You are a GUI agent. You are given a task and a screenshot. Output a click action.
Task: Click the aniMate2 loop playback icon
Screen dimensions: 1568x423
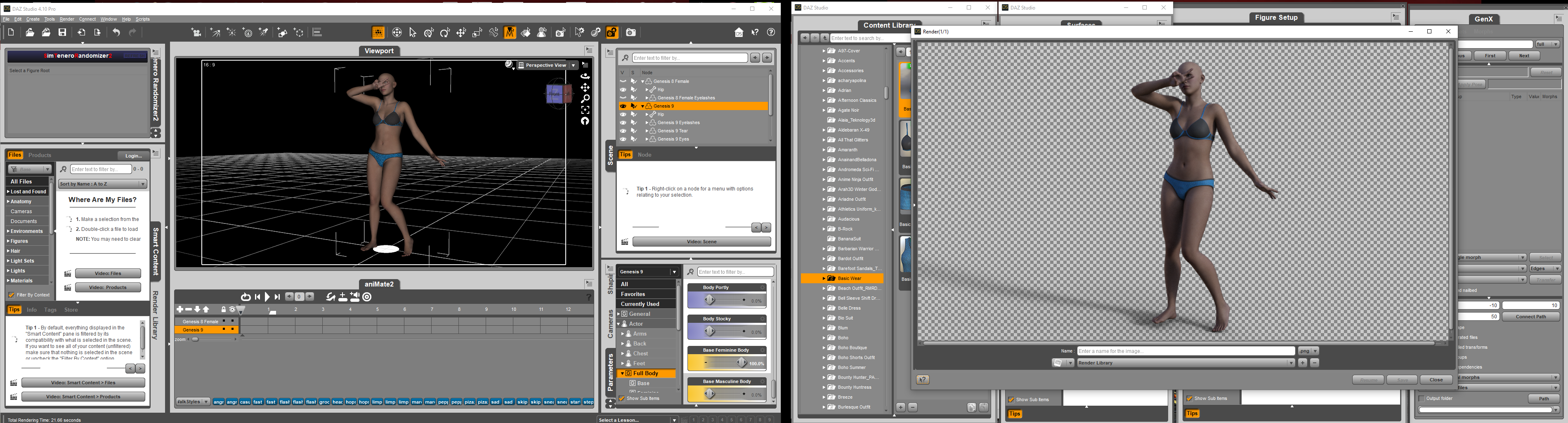pyautogui.click(x=245, y=297)
